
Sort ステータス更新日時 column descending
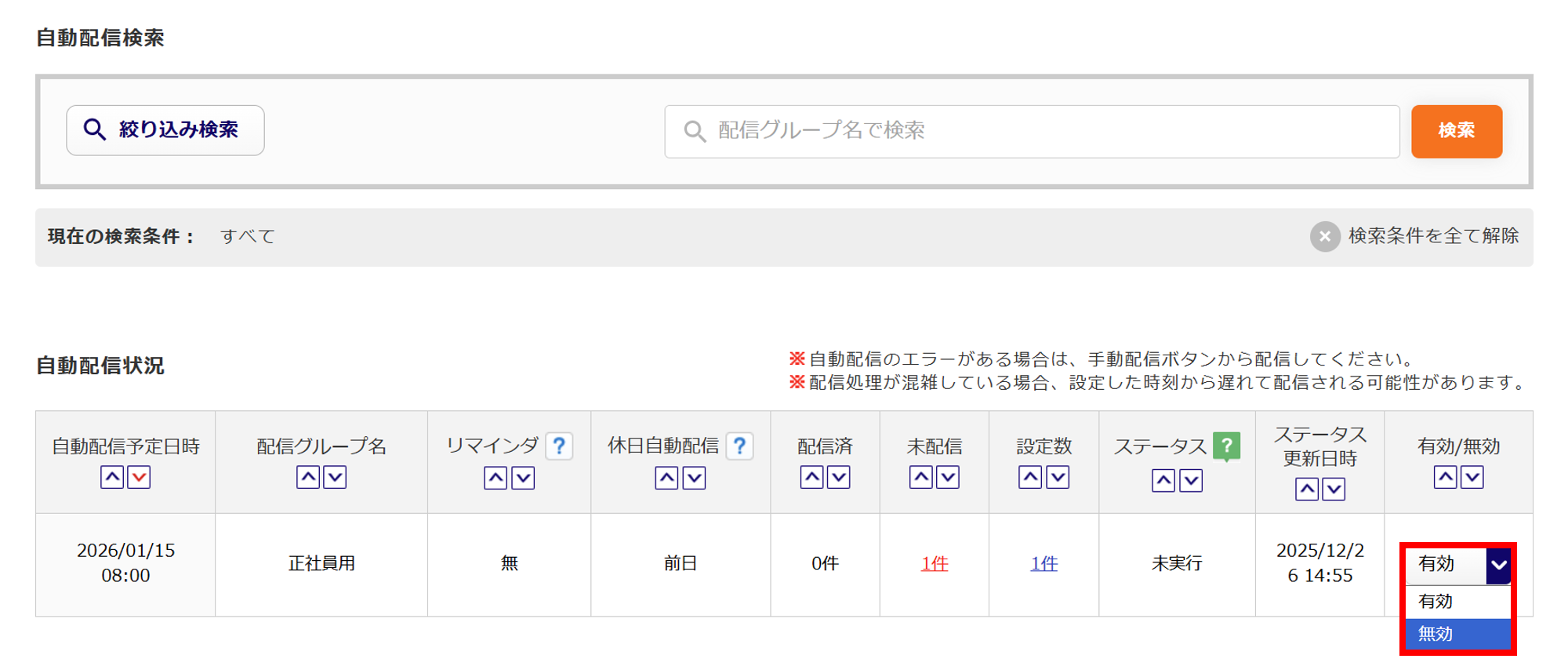(x=1334, y=489)
